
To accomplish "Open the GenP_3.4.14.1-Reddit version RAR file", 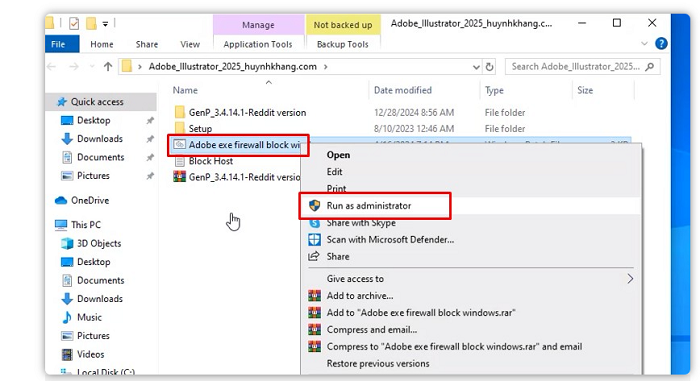I will tap(237, 177).
